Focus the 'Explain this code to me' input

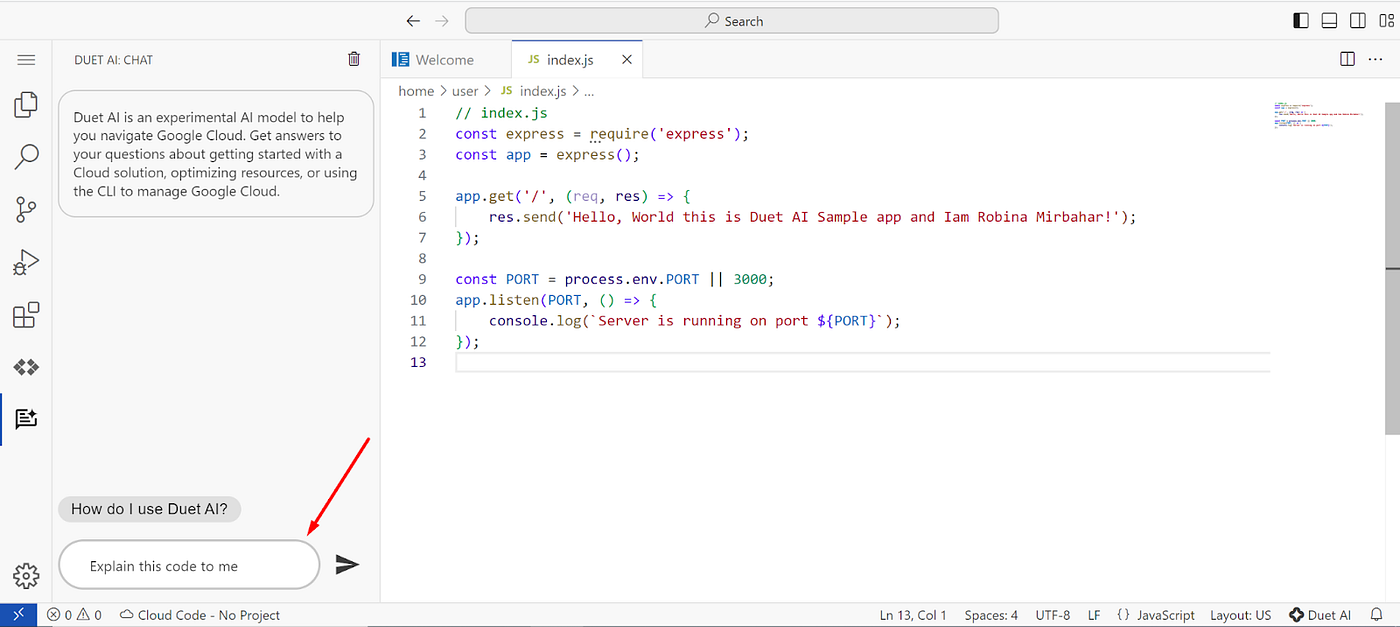point(189,566)
